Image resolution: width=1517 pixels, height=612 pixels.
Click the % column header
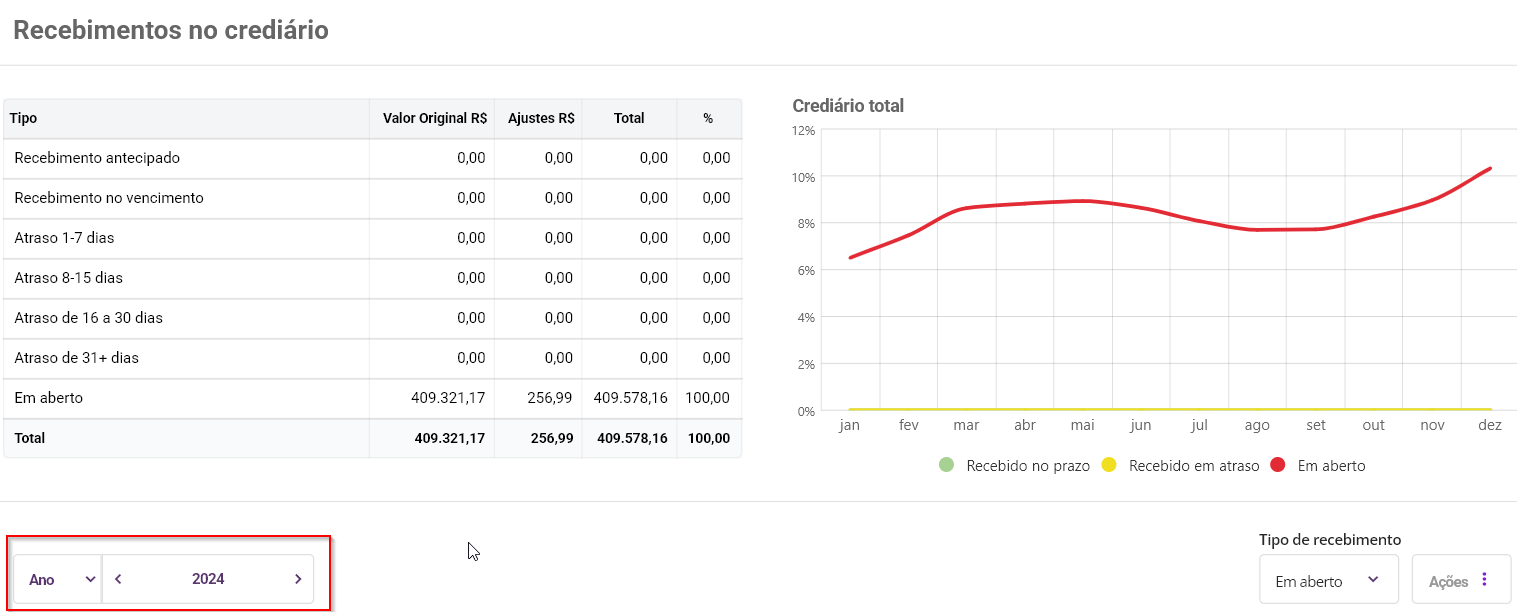[708, 118]
